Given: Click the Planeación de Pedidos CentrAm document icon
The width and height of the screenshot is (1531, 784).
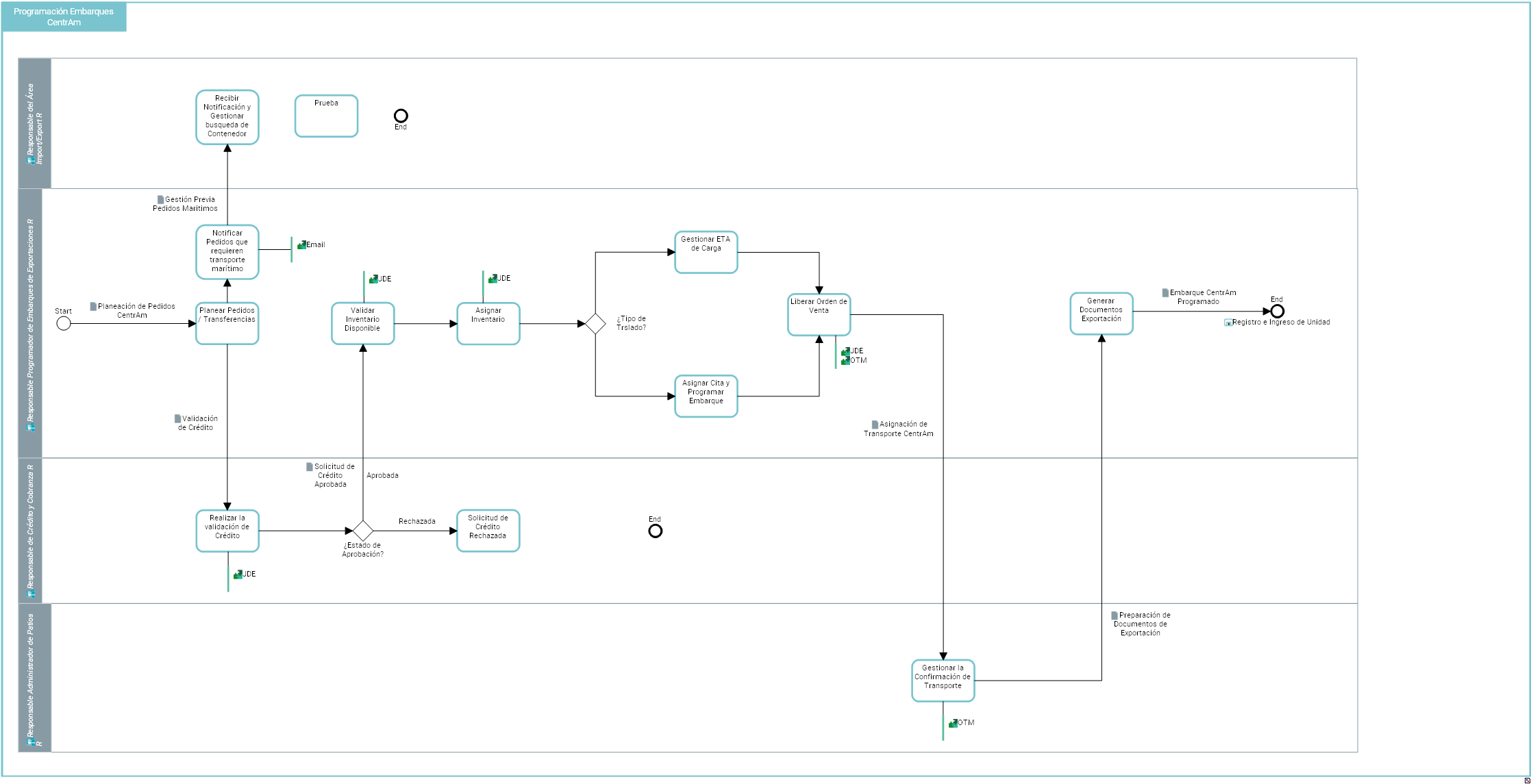Looking at the screenshot, I should (x=93, y=307).
